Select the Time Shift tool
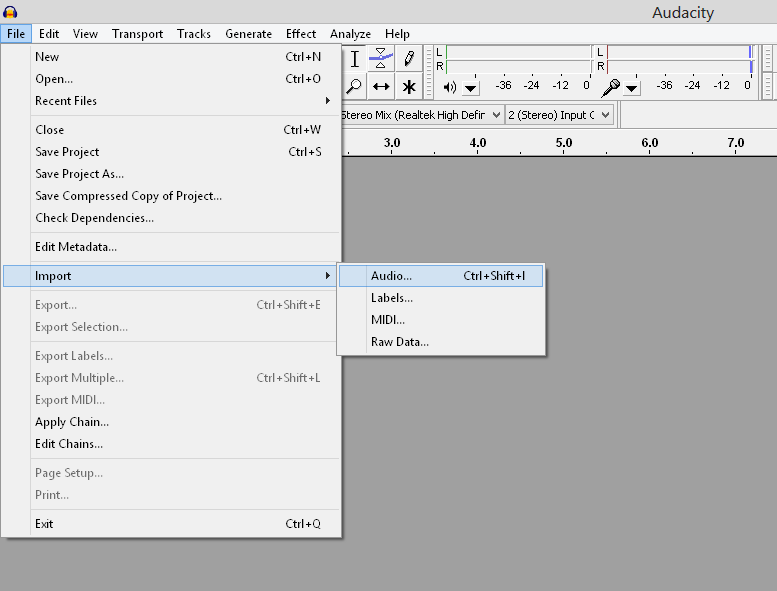 pos(381,86)
